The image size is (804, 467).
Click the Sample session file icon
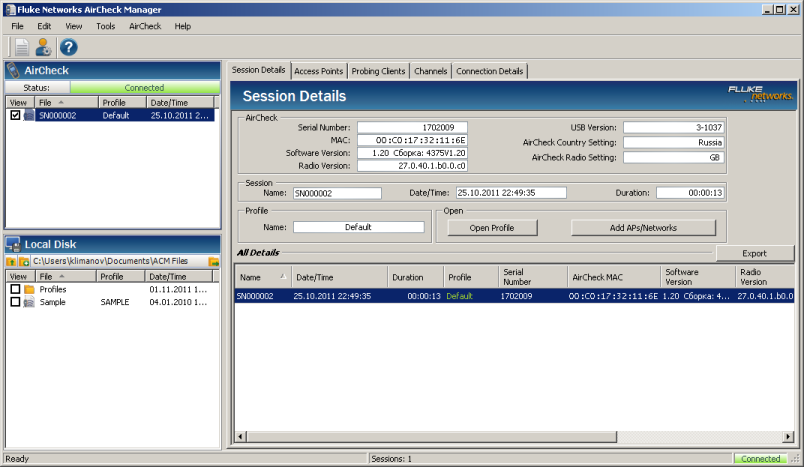(30, 302)
